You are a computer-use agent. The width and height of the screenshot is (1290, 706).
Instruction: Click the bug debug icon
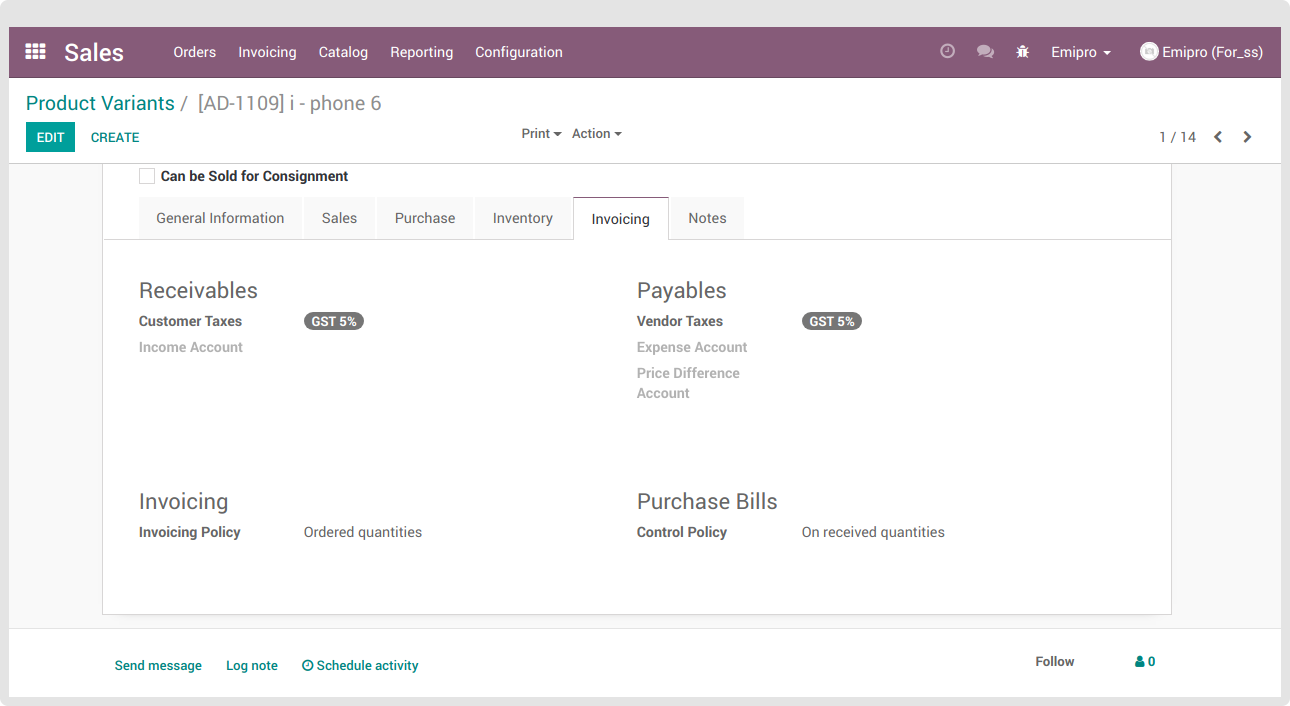point(1022,52)
